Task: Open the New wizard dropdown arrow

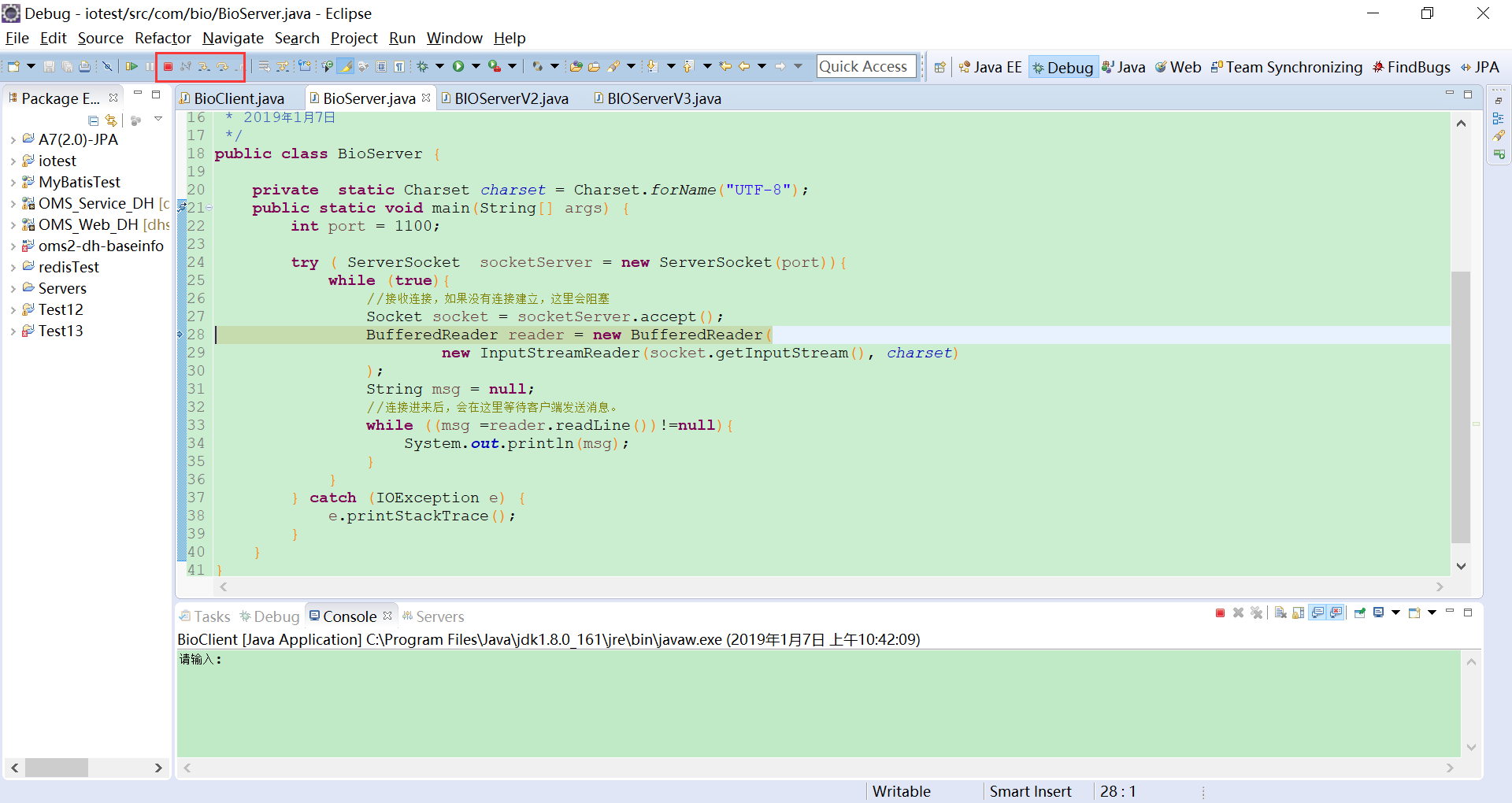Action: pyautogui.click(x=31, y=67)
